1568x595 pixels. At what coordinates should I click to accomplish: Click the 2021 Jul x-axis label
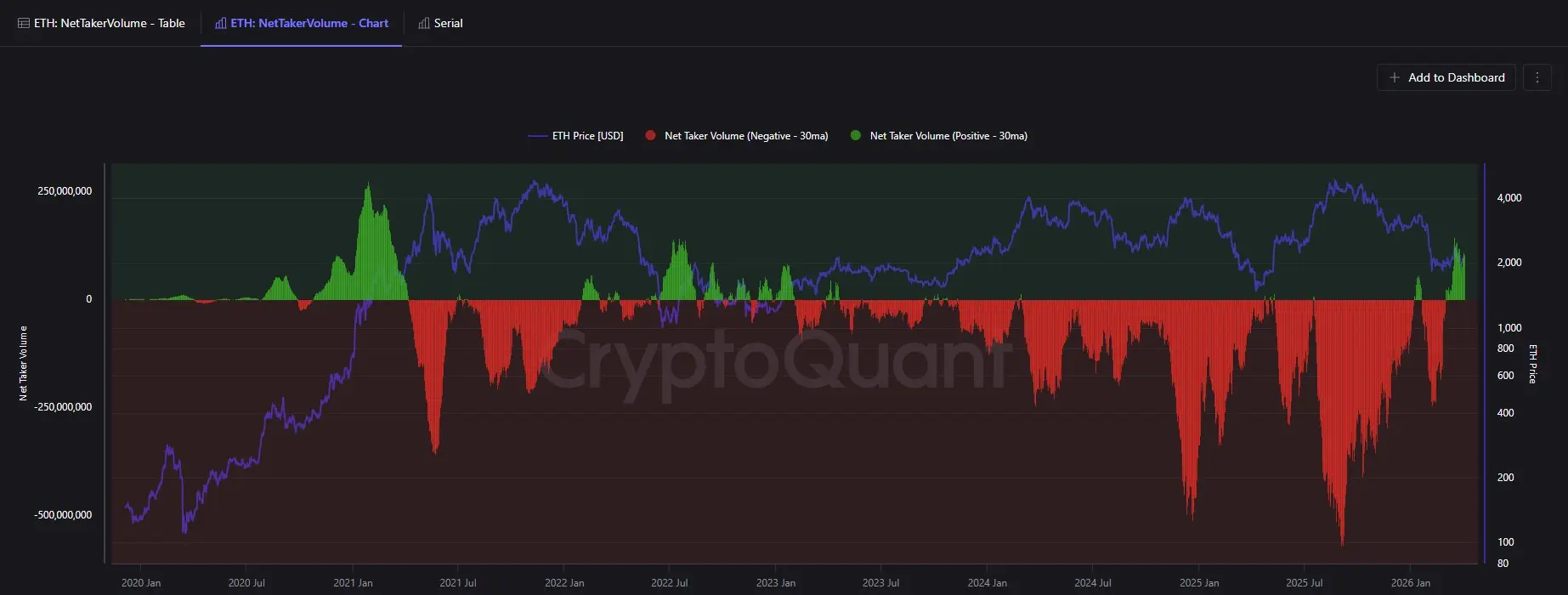[458, 583]
